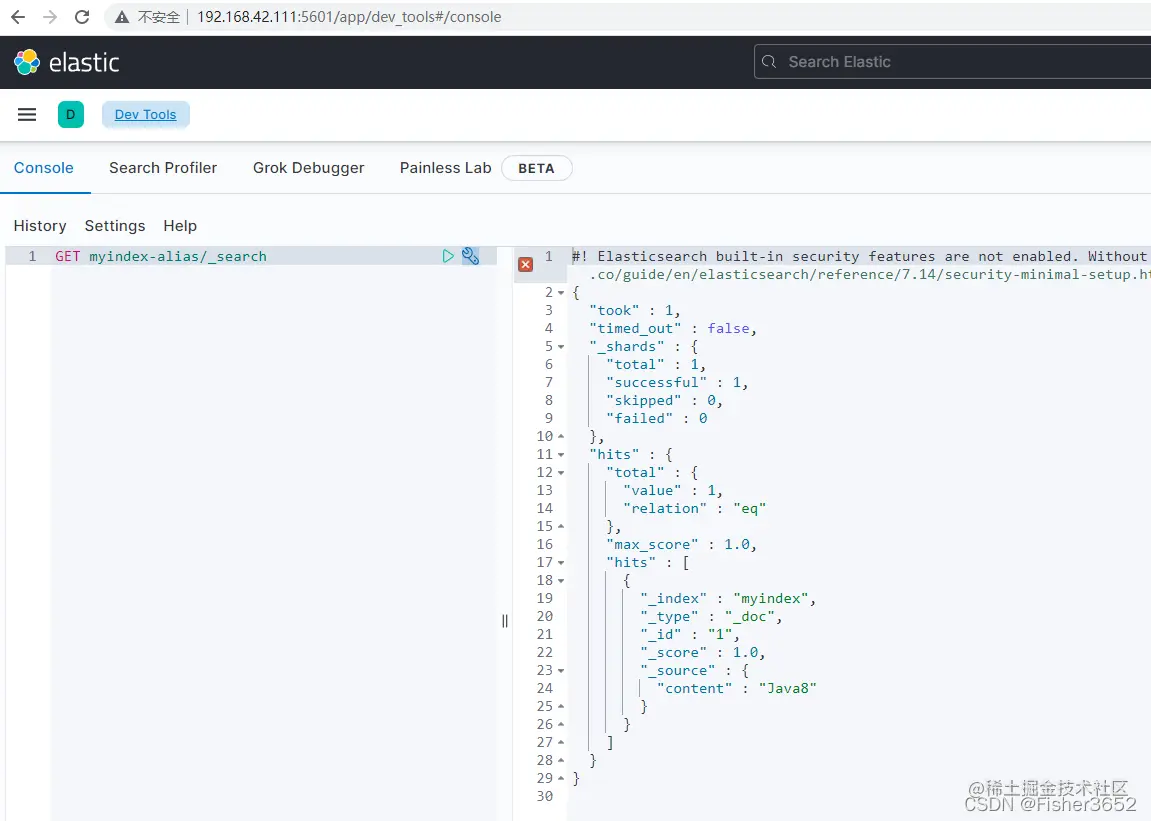Click the green D space avatar
Viewport: 1151px width, 821px height.
(x=70, y=115)
